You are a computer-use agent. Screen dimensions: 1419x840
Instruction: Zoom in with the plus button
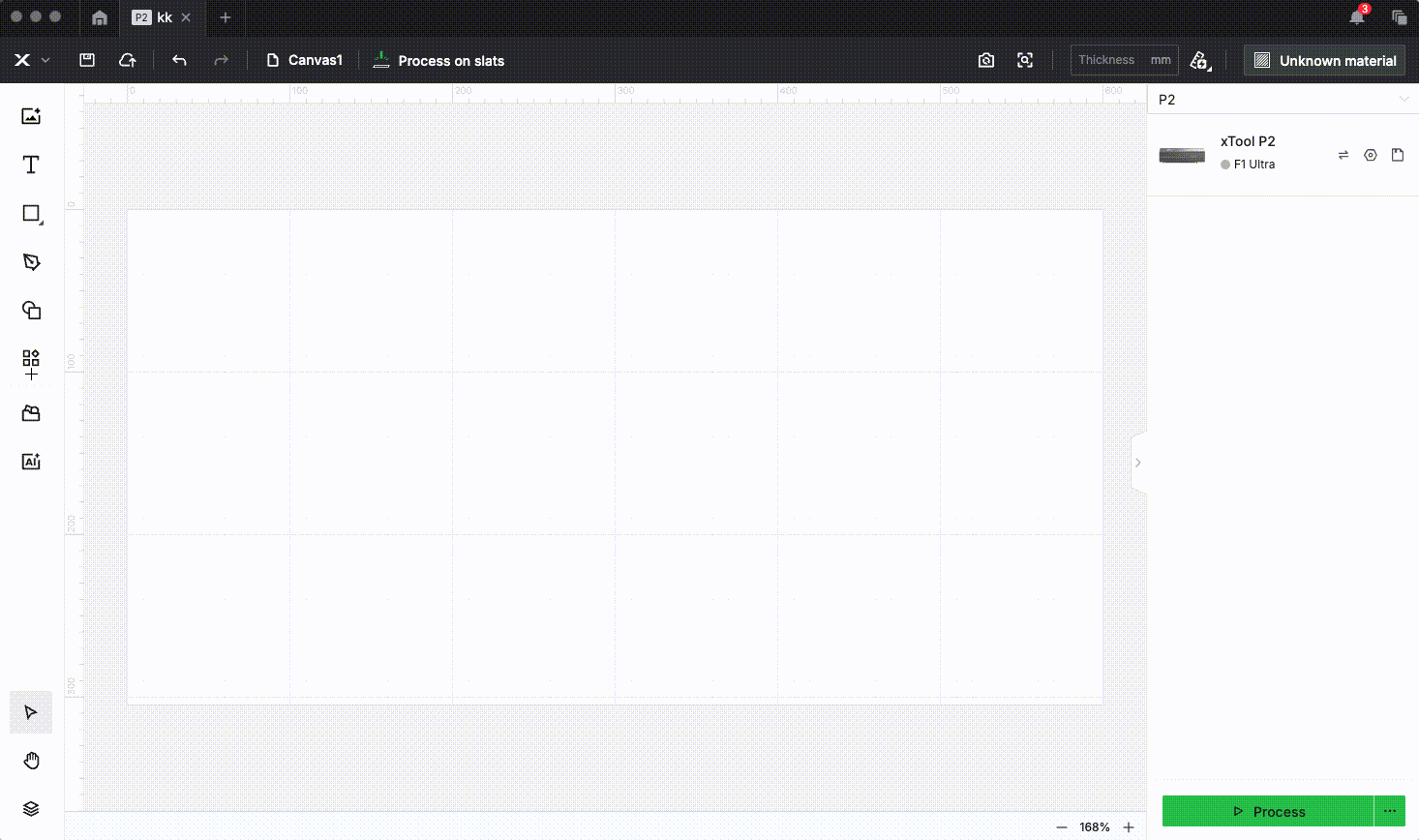click(1129, 827)
